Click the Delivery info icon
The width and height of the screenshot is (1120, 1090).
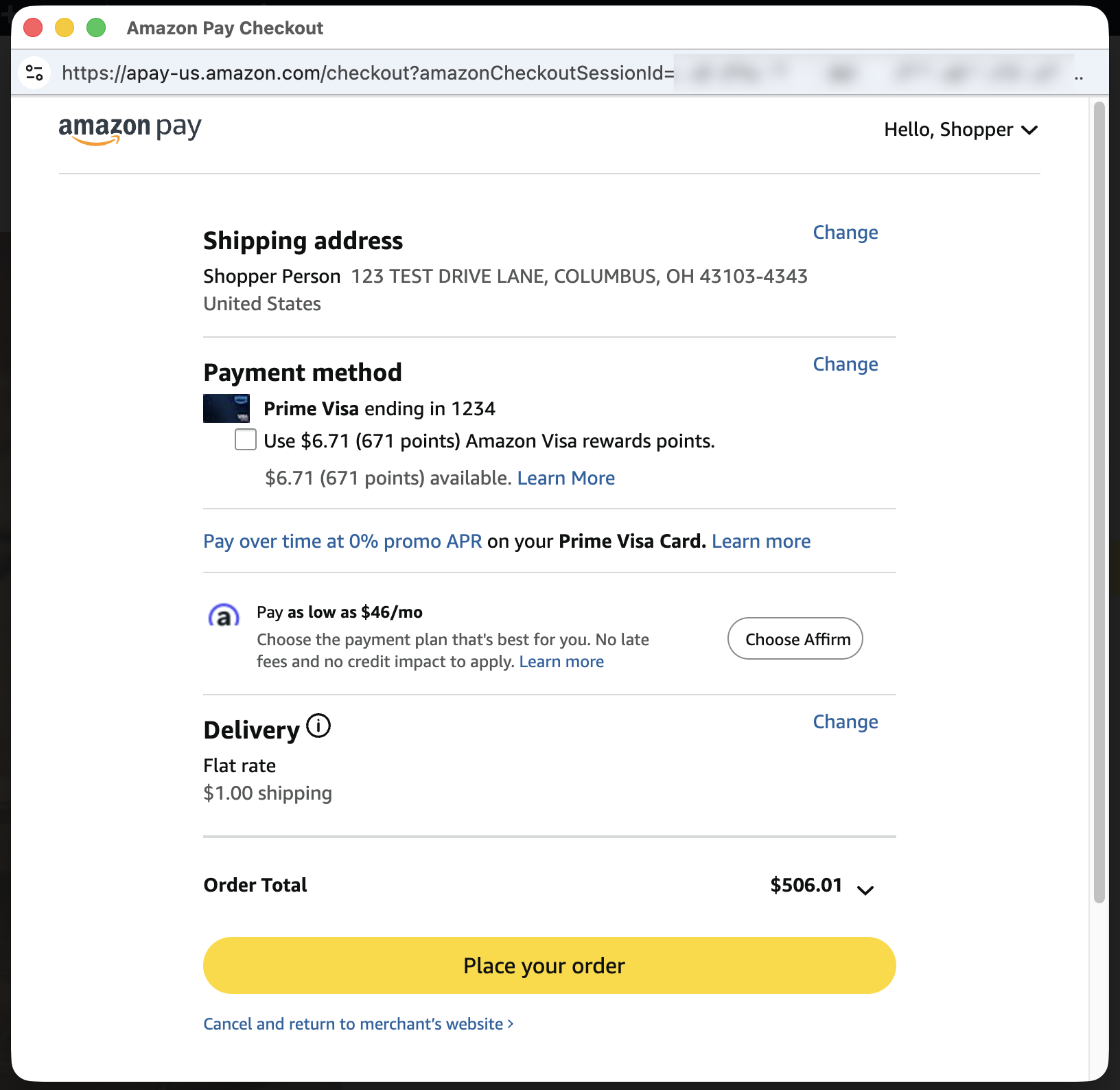(x=318, y=726)
